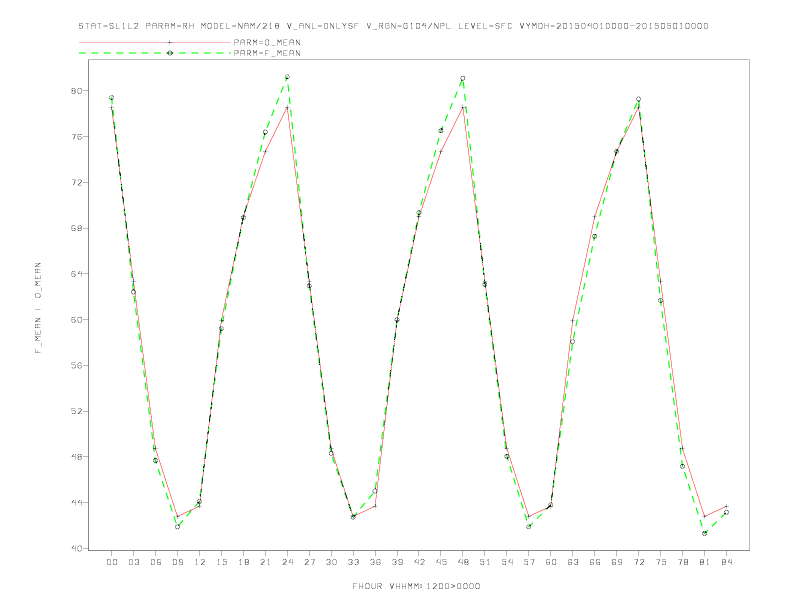Click x-axis tick label 51
The height and width of the screenshot is (612, 792).
(x=485, y=562)
